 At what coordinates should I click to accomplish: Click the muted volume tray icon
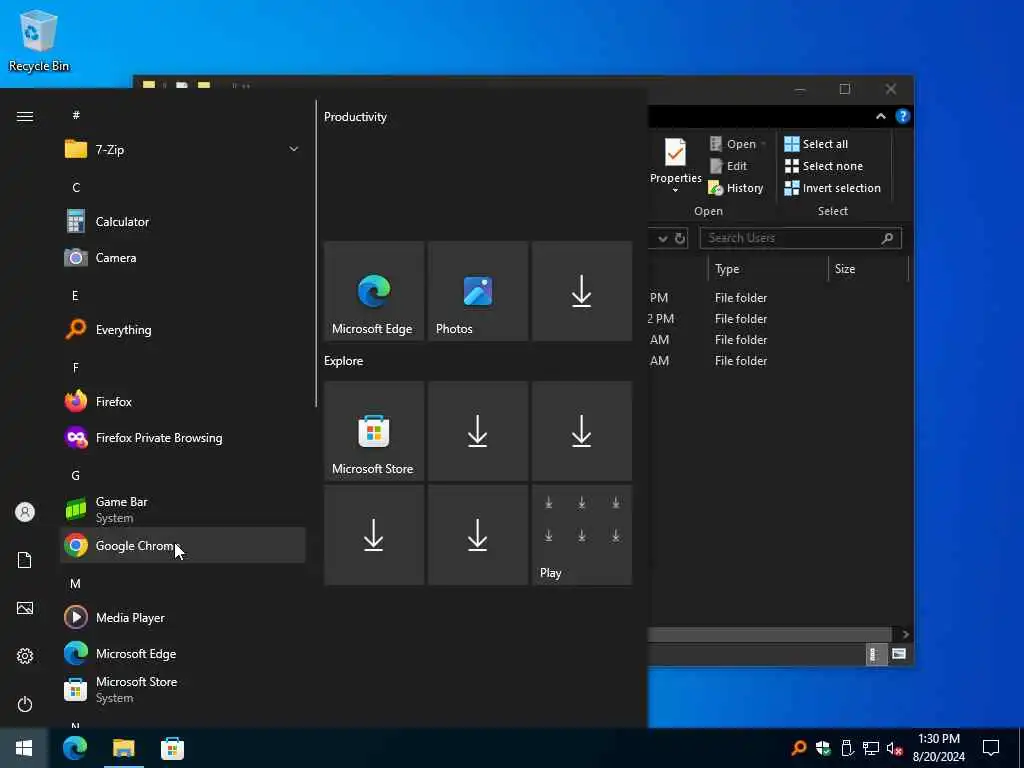pos(894,748)
